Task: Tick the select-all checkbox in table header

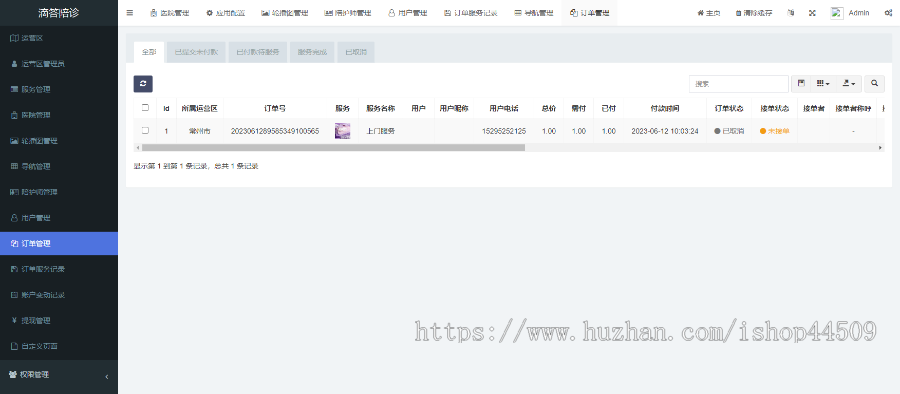Action: coord(145,107)
